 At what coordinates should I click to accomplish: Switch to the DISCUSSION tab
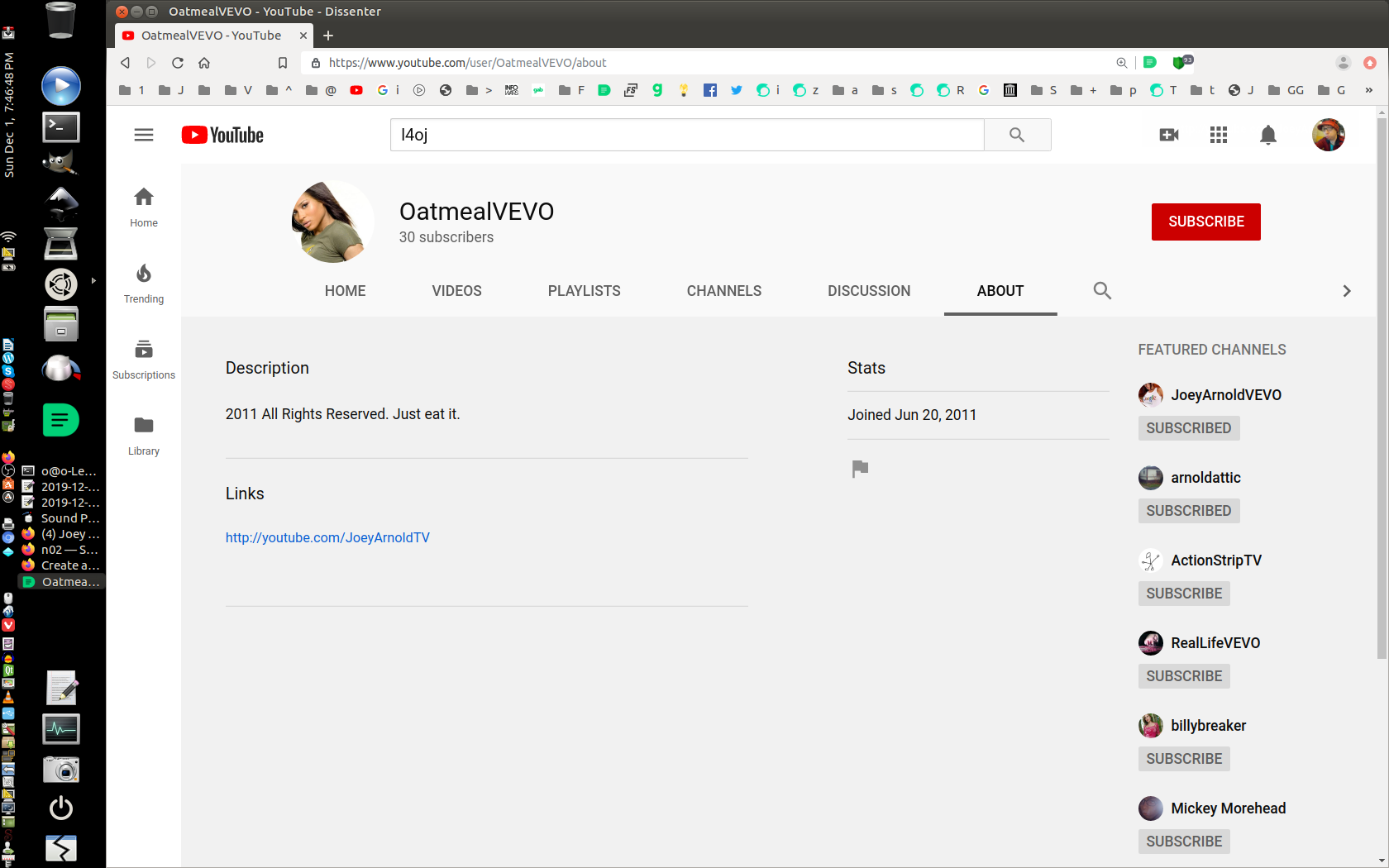coord(869,291)
